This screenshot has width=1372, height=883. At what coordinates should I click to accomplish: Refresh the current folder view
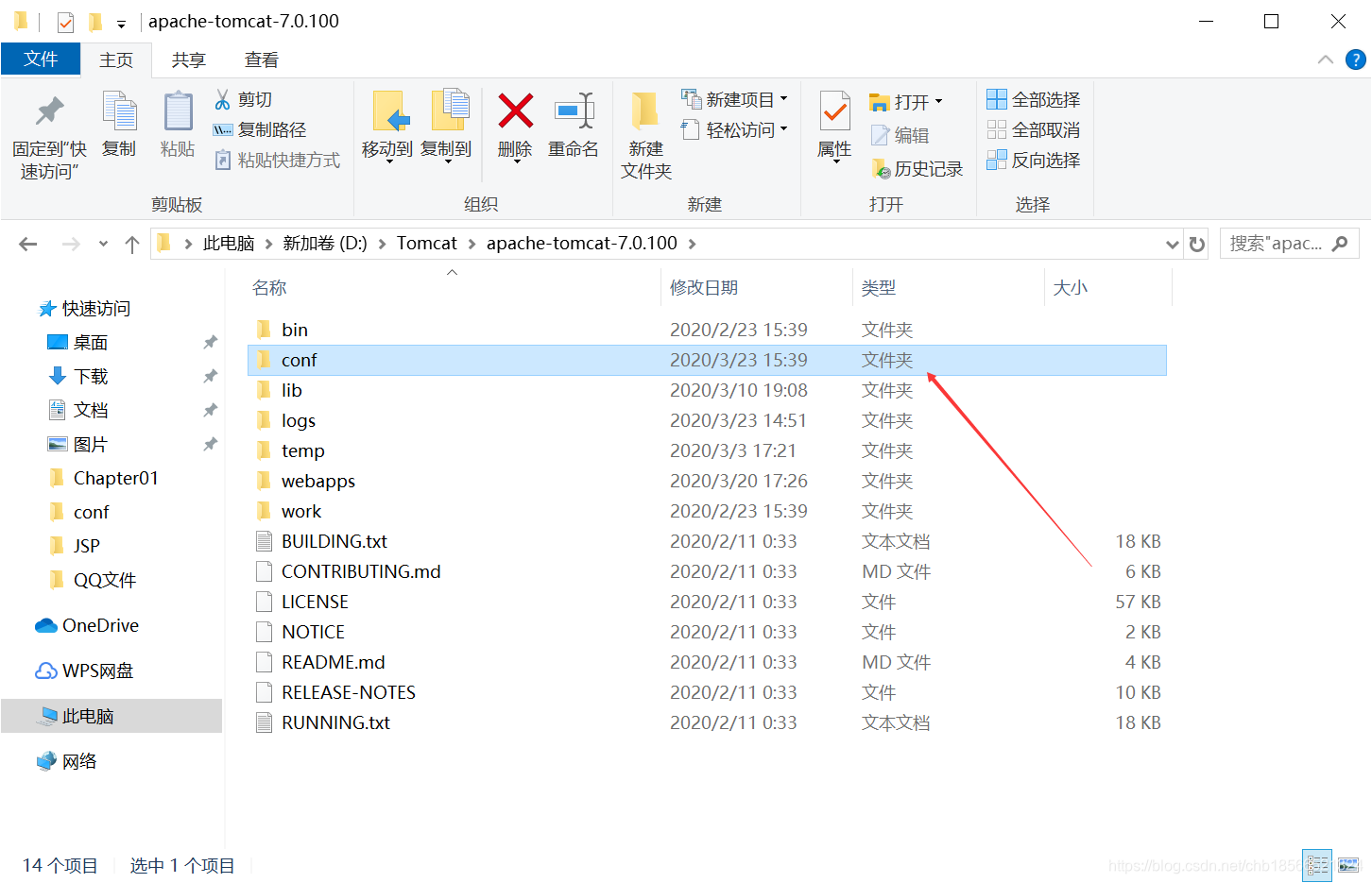point(1197,244)
